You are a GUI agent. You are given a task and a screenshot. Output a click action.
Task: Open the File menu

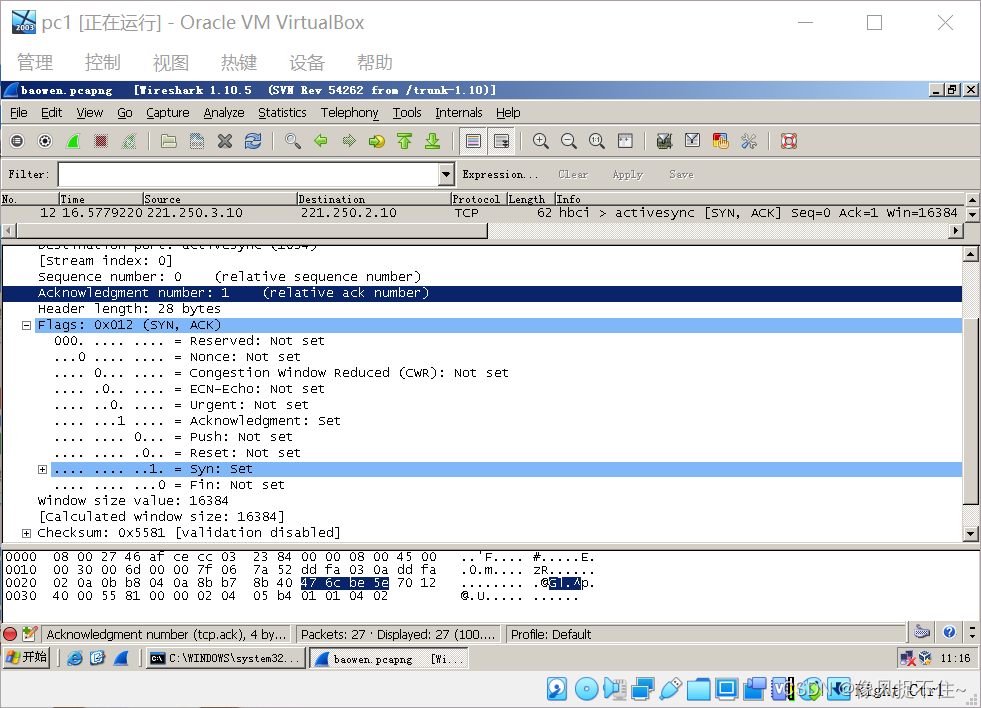coord(19,113)
